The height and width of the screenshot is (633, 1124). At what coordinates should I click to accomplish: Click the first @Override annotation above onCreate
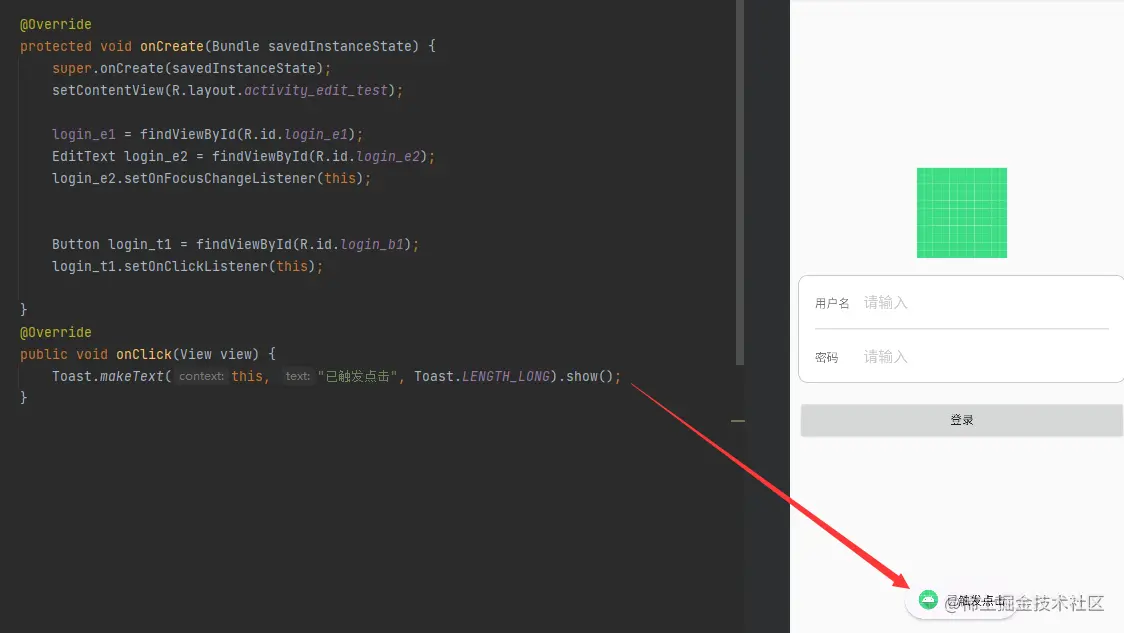[x=55, y=24]
